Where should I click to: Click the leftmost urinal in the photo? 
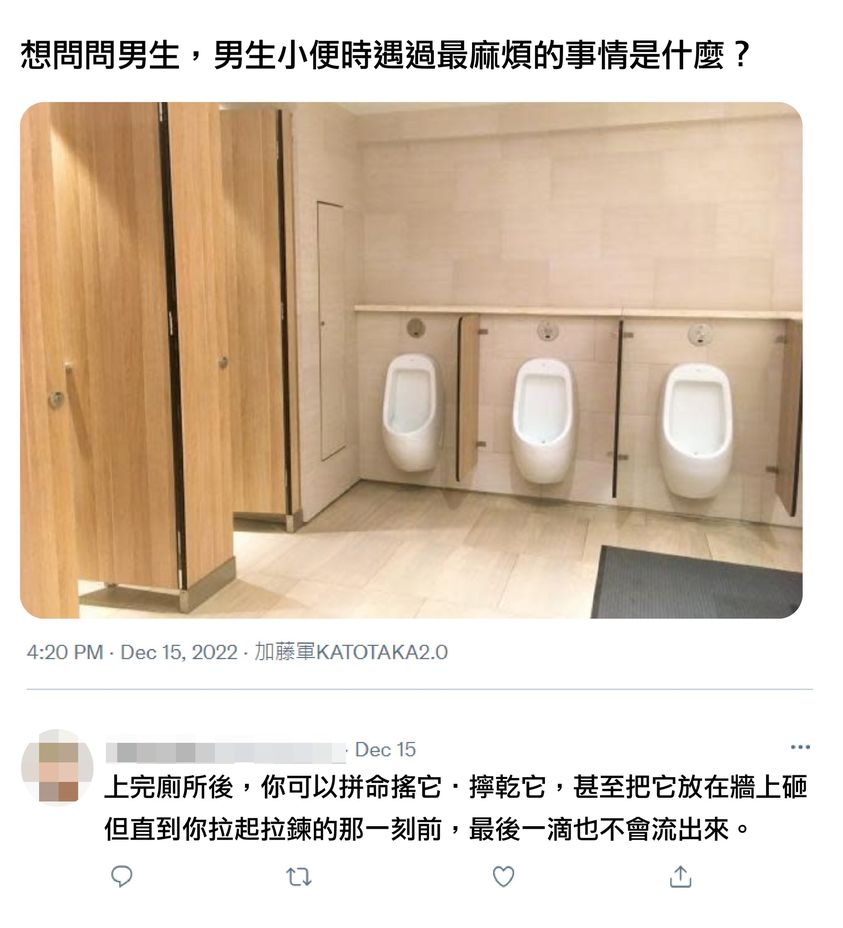click(x=412, y=412)
